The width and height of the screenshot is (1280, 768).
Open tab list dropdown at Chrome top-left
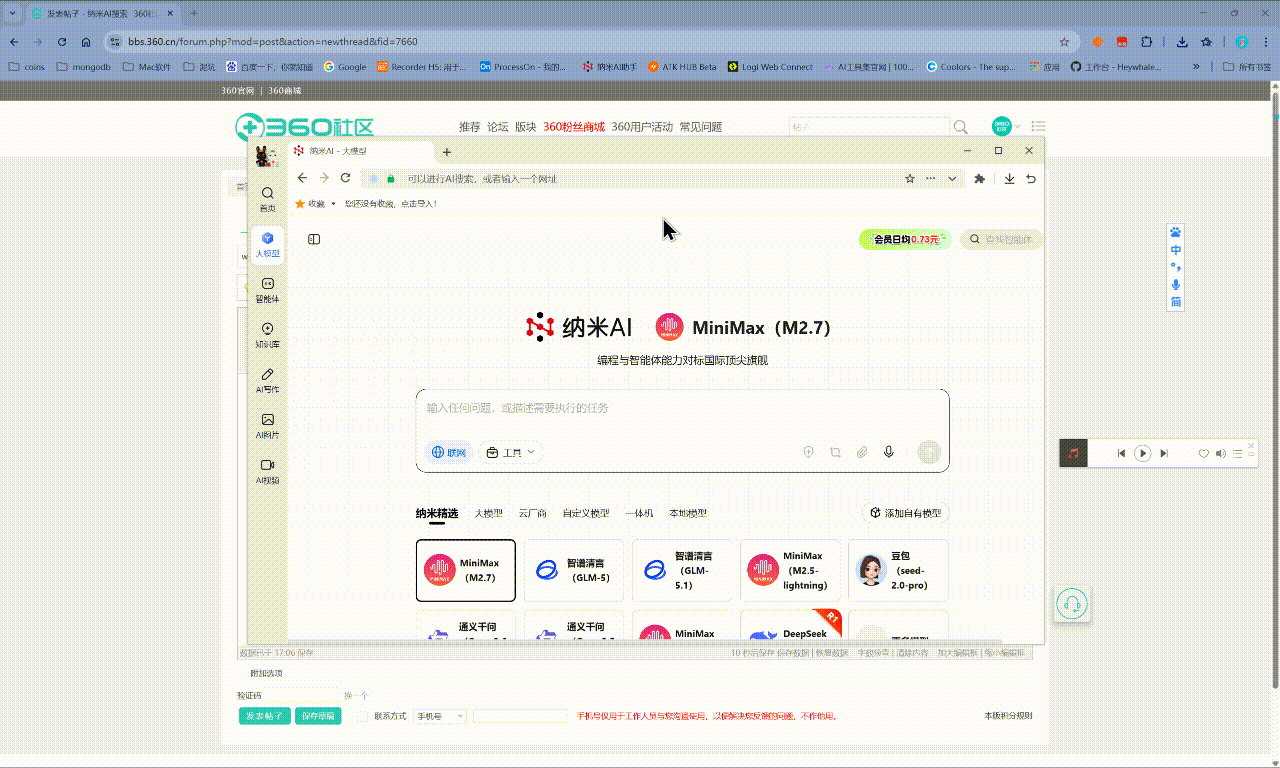point(13,13)
